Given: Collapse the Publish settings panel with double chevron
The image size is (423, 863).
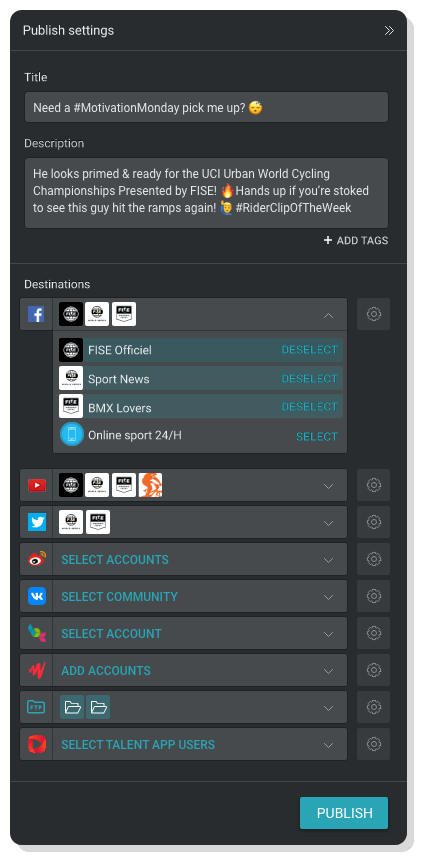Looking at the screenshot, I should [x=389, y=31].
